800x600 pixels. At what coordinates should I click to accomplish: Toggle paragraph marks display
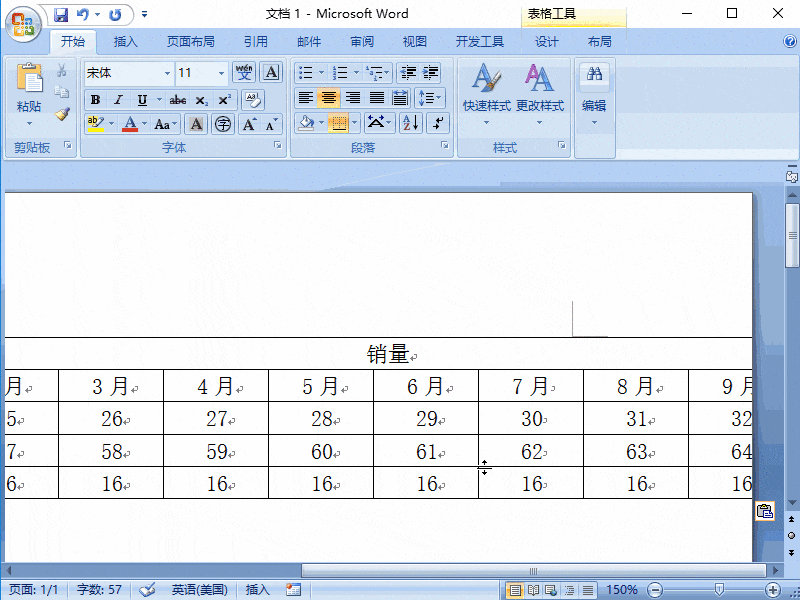tap(437, 123)
